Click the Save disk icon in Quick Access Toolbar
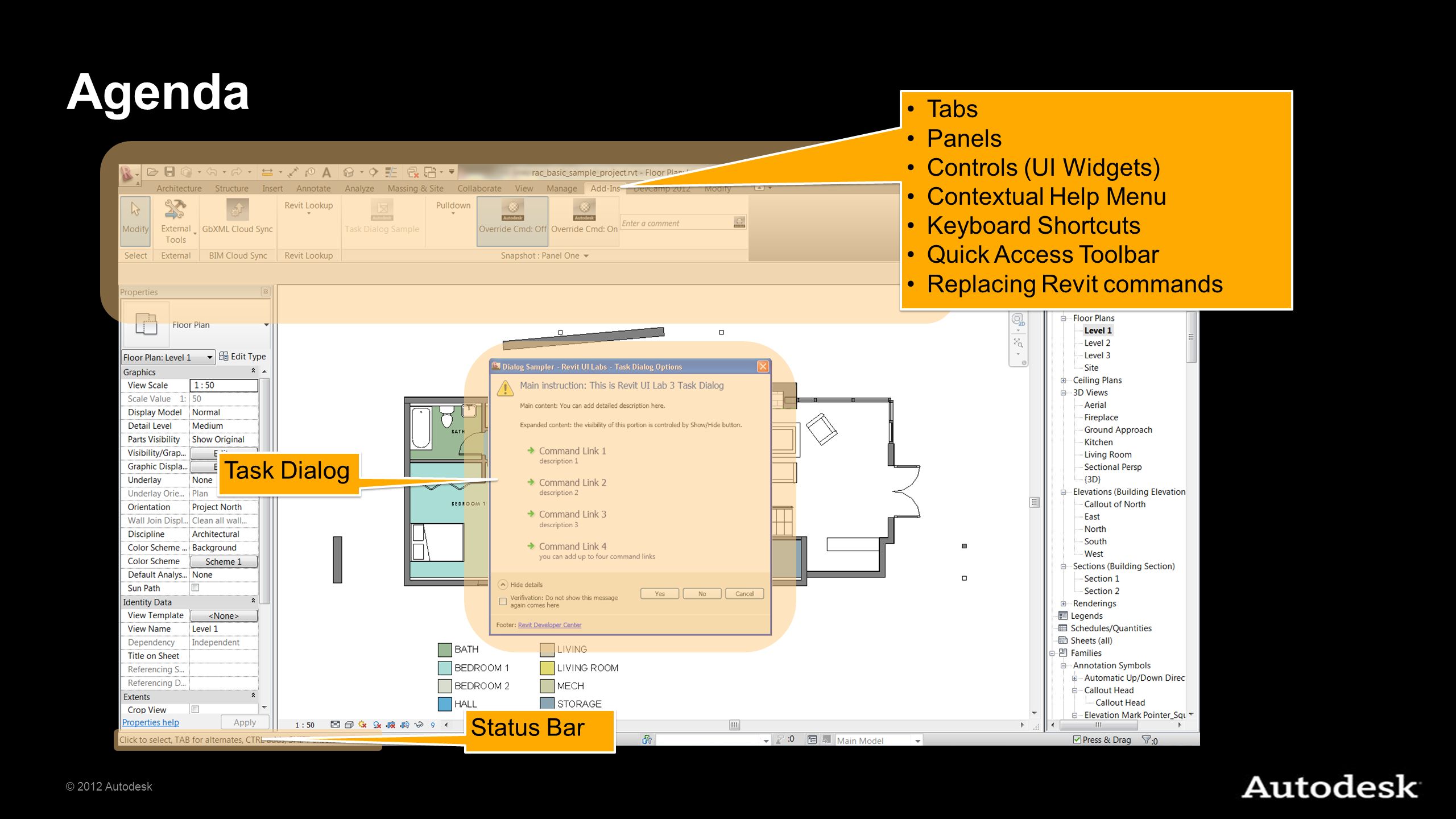 pyautogui.click(x=169, y=172)
